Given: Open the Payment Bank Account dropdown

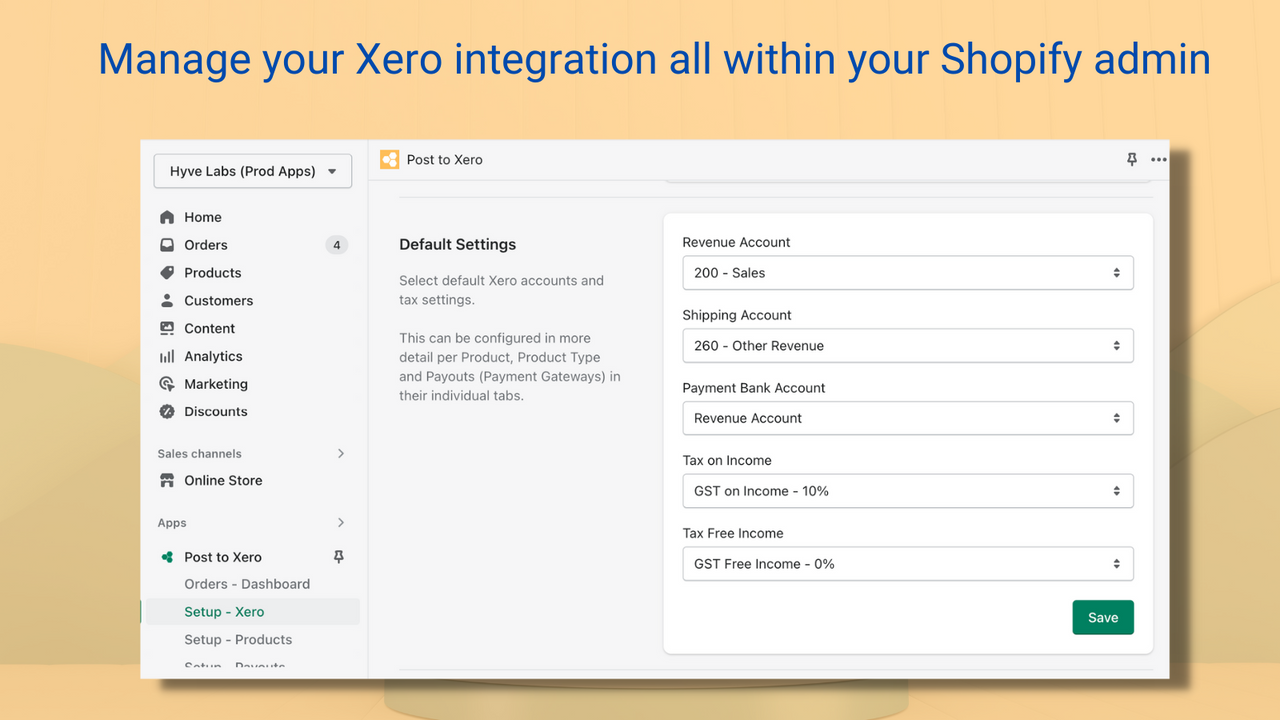Looking at the screenshot, I should pos(908,418).
